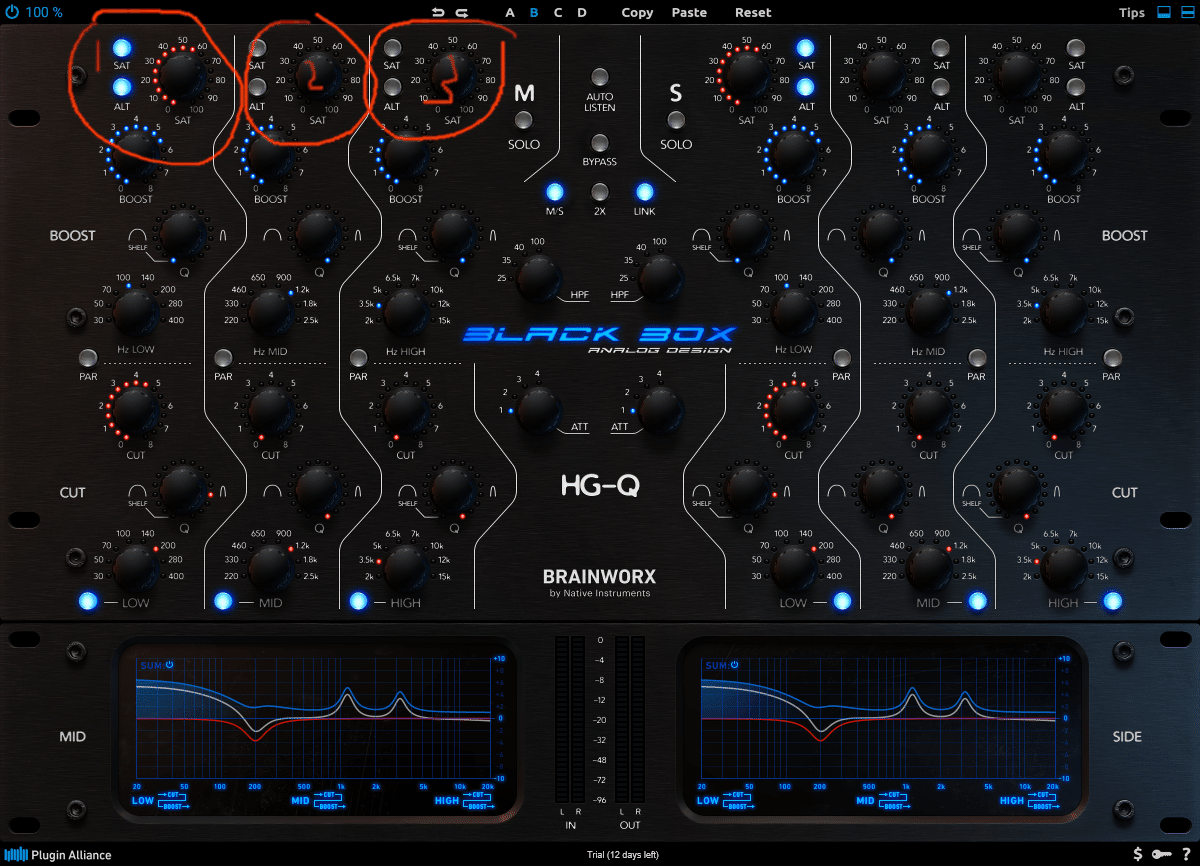Click the Side low band SAT knob

746,75
